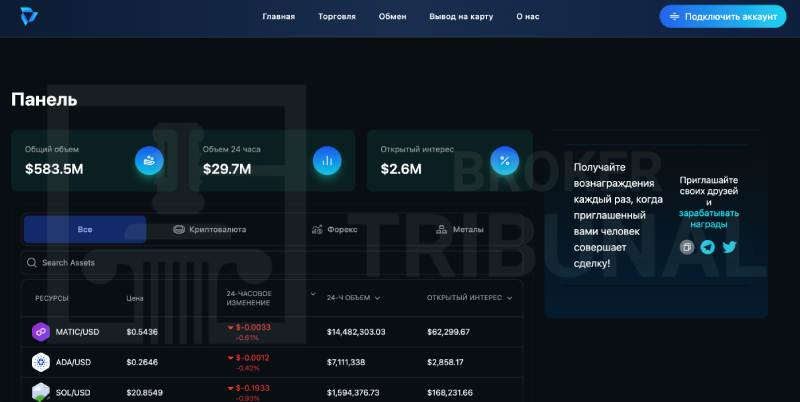Select the Форекс asset tab
The image size is (800, 402).
(x=335, y=230)
